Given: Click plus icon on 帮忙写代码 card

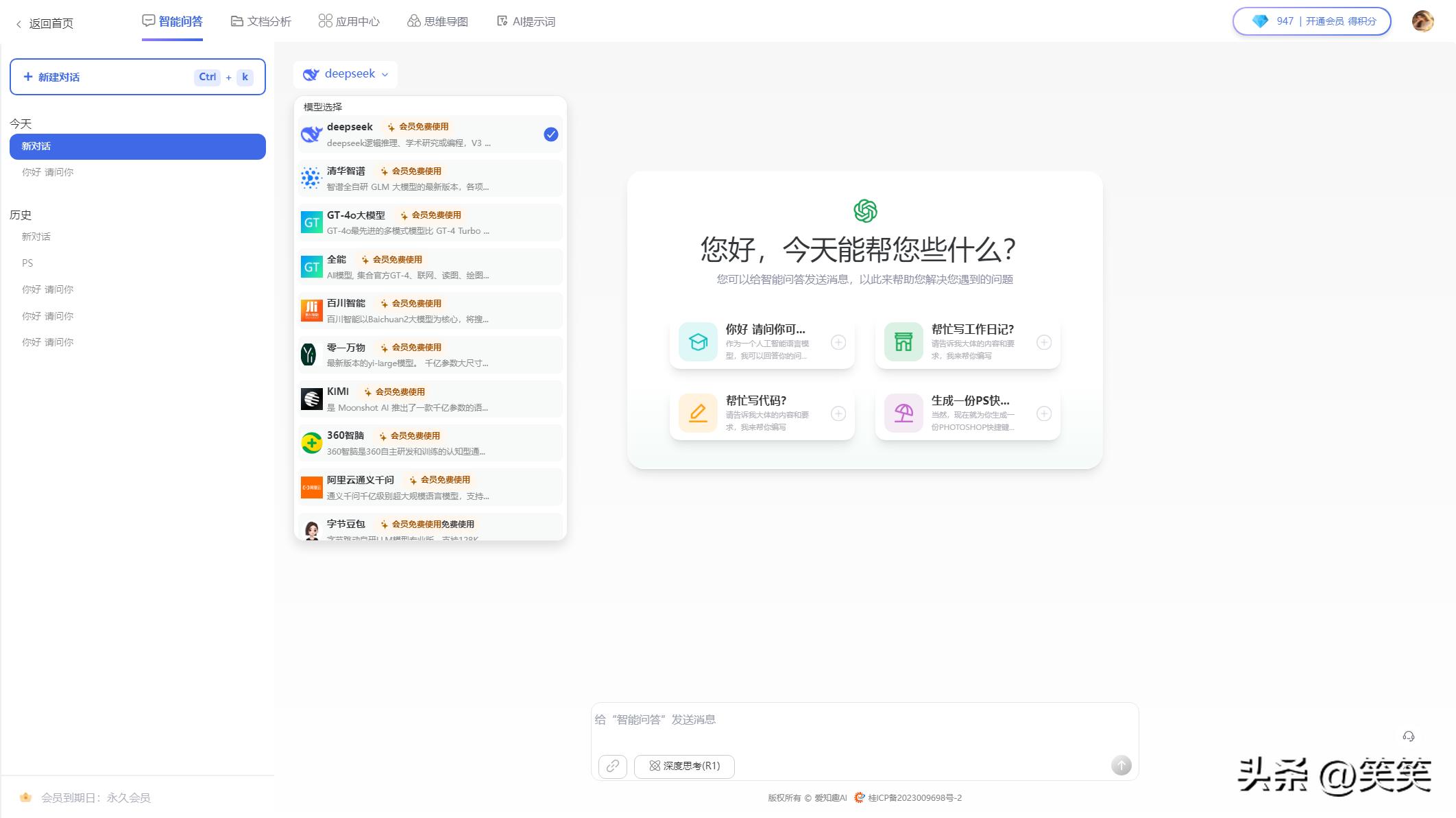Looking at the screenshot, I should tap(838, 413).
